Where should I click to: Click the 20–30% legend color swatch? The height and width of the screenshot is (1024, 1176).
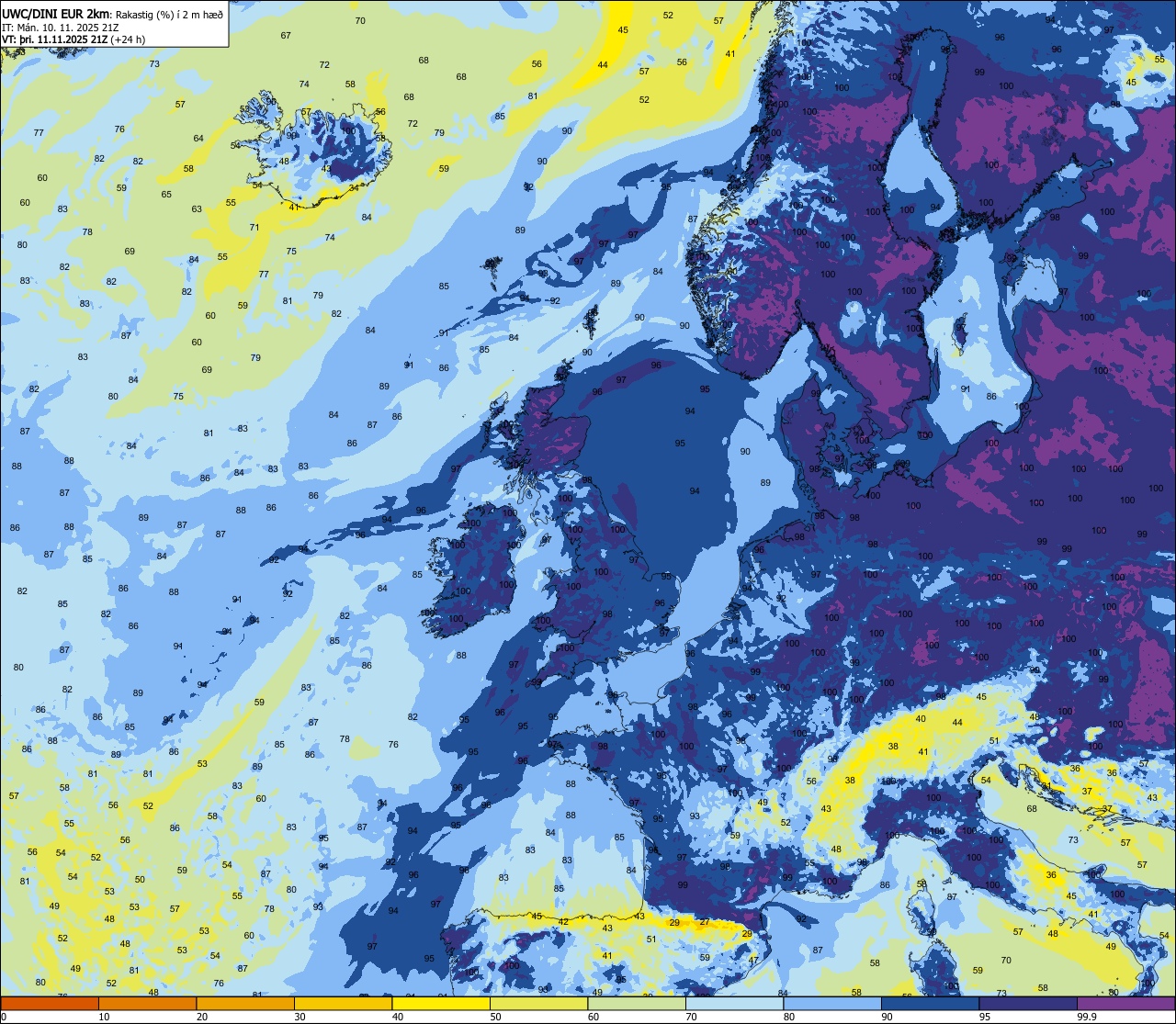[245, 1003]
